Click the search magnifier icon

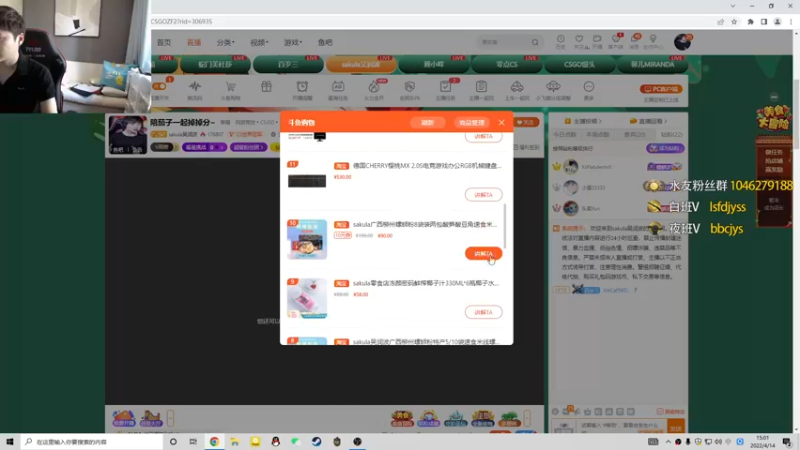click(x=535, y=42)
